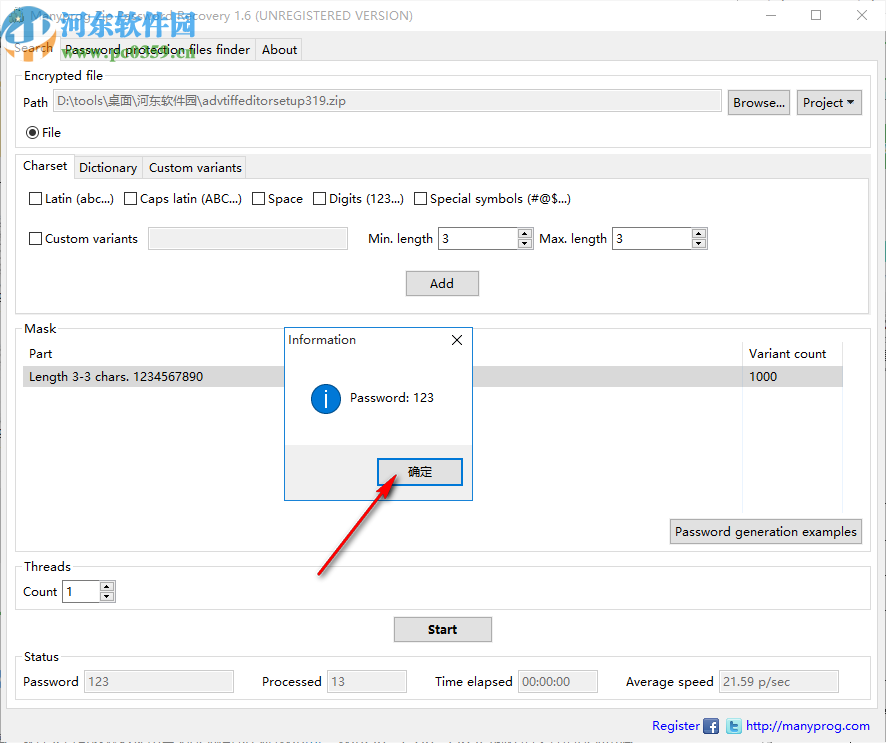The image size is (886, 743).
Task: Increase Min. length with the up arrow
Action: [524, 233]
